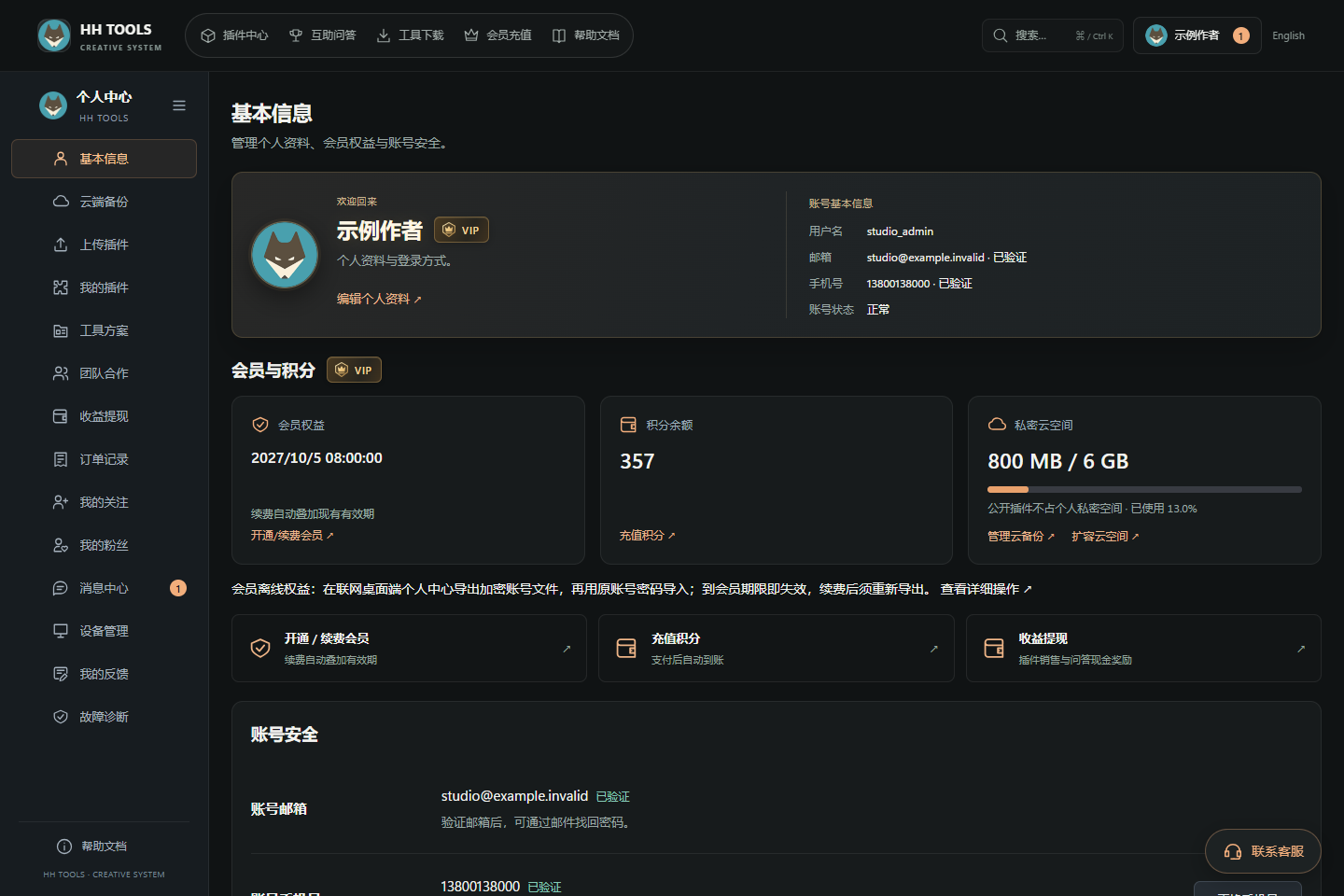The width and height of the screenshot is (1344, 896).
Task: Open the 充值积分 quick action card
Action: [x=776, y=648]
